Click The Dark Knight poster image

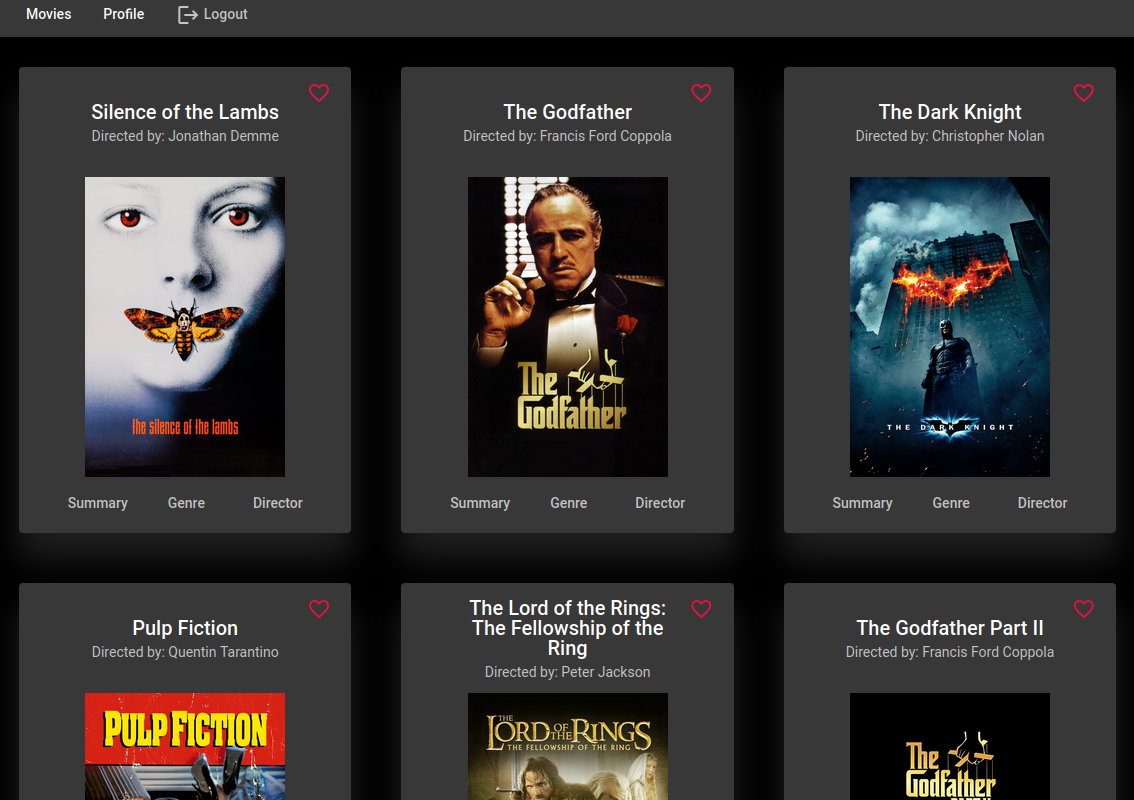(x=950, y=327)
